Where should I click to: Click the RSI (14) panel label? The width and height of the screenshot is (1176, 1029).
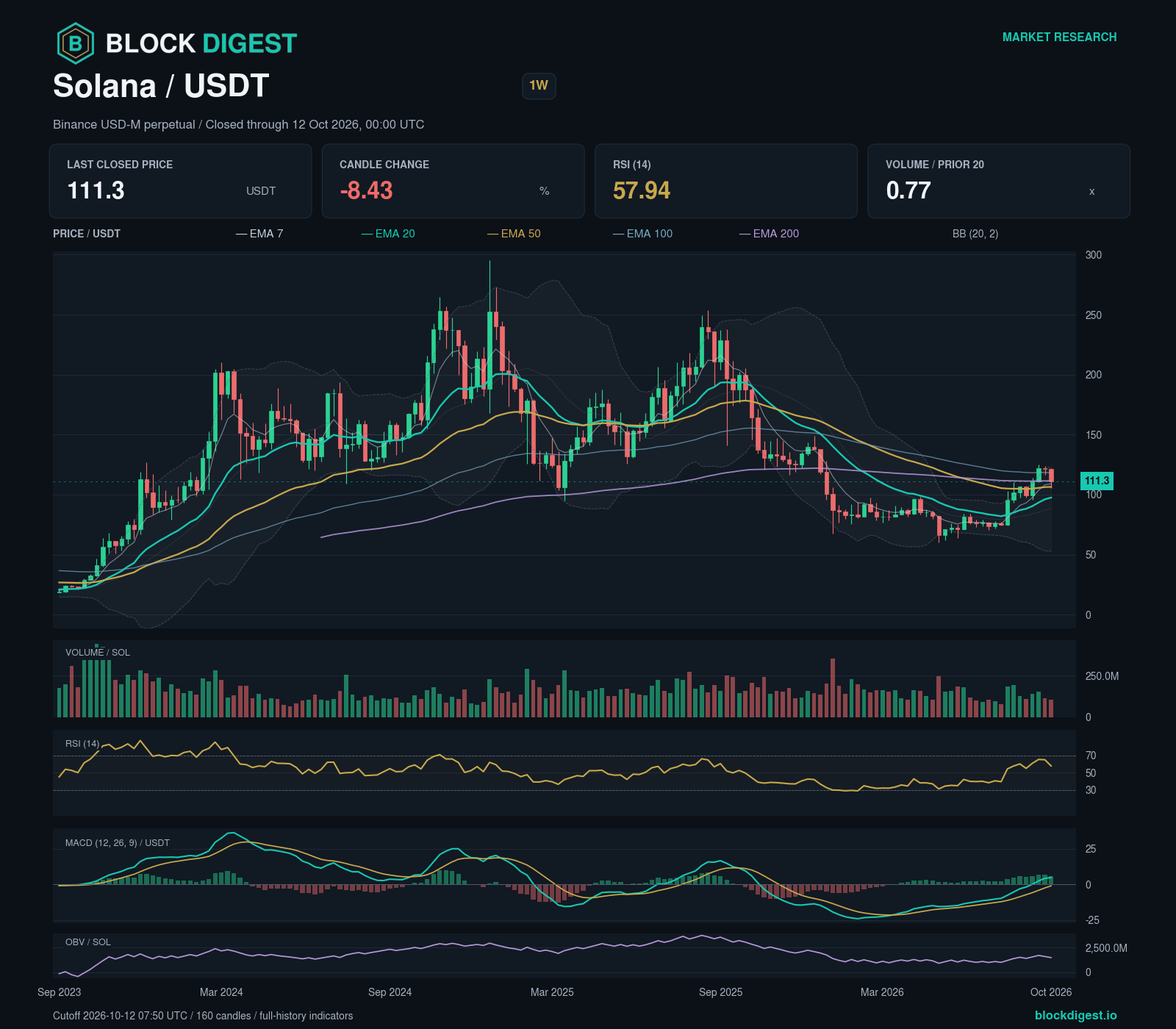pyautogui.click(x=82, y=744)
